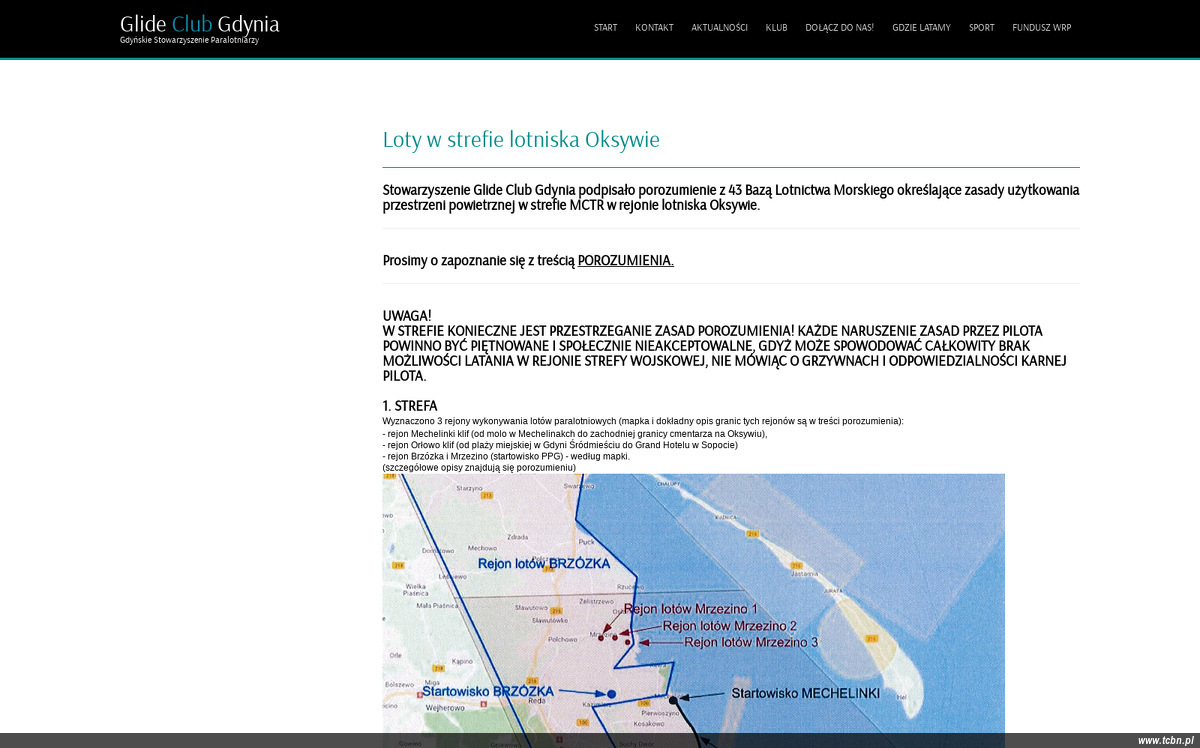Viewport: 1200px width, 748px height.
Task: Click the 'rejon Brzózka i Mrzezino' list line
Action: pos(506,456)
